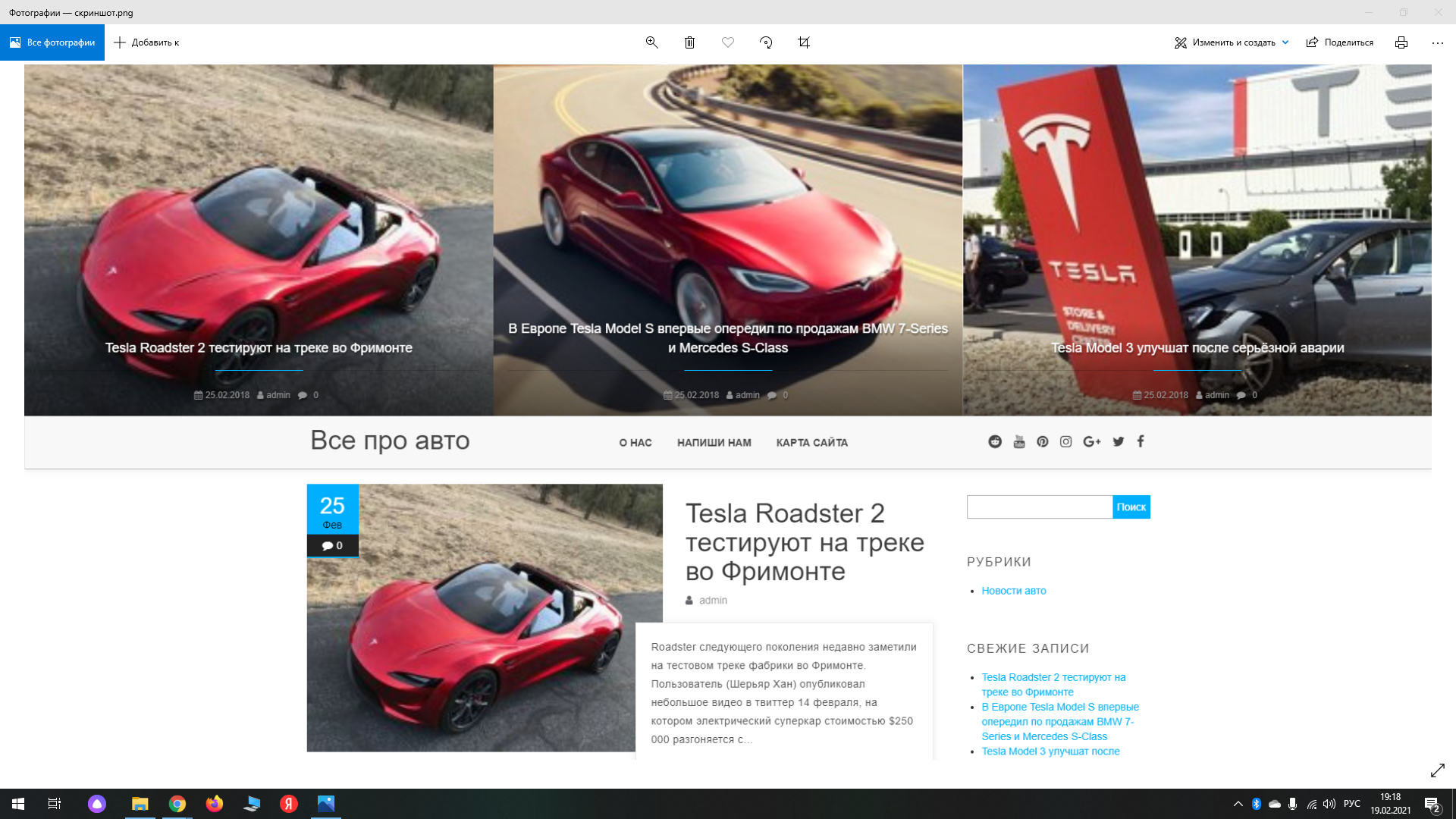Open the Print icon

pos(1401,42)
